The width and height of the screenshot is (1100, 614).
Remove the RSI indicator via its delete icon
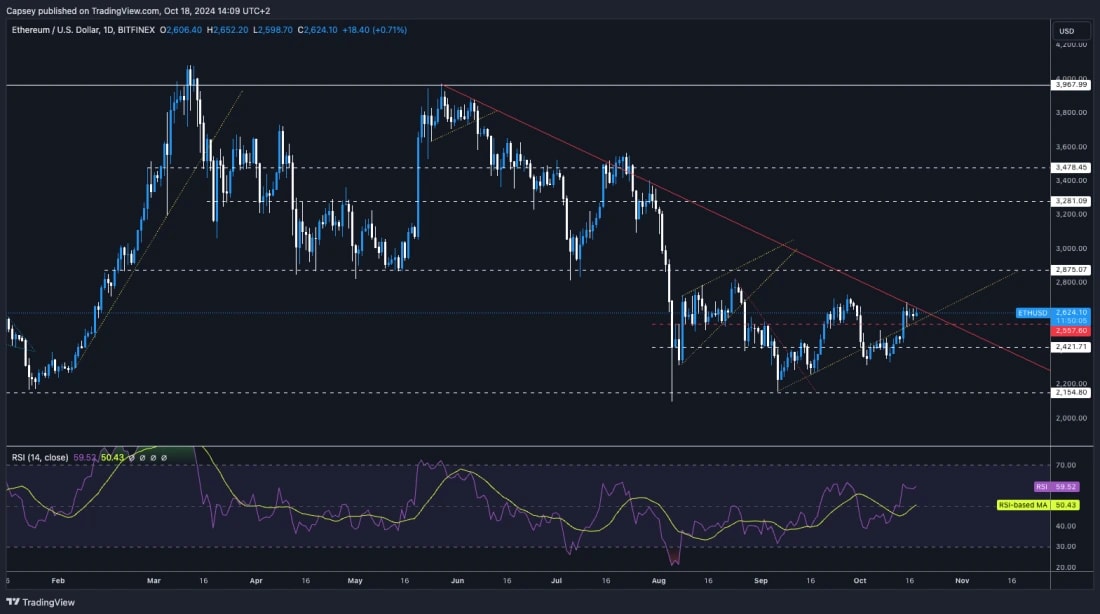(152, 458)
